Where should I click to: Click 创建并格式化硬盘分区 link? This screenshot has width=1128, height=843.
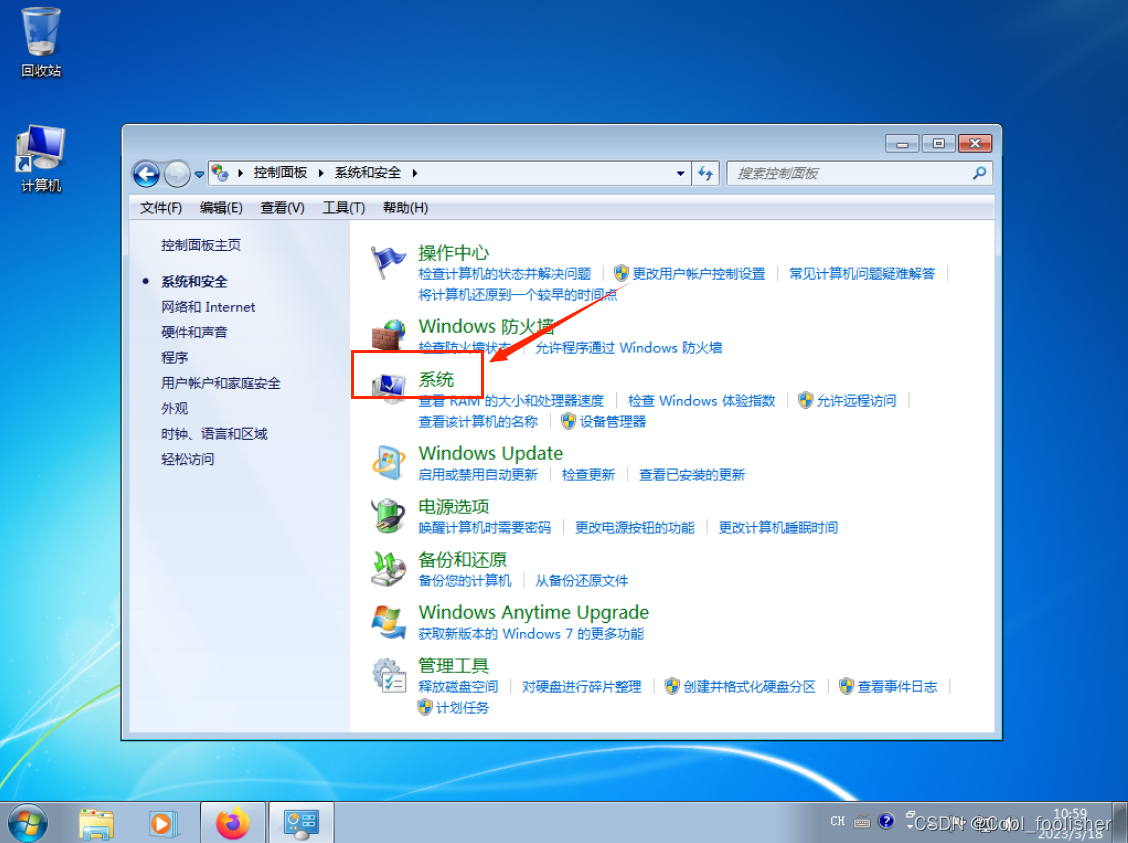click(x=749, y=687)
